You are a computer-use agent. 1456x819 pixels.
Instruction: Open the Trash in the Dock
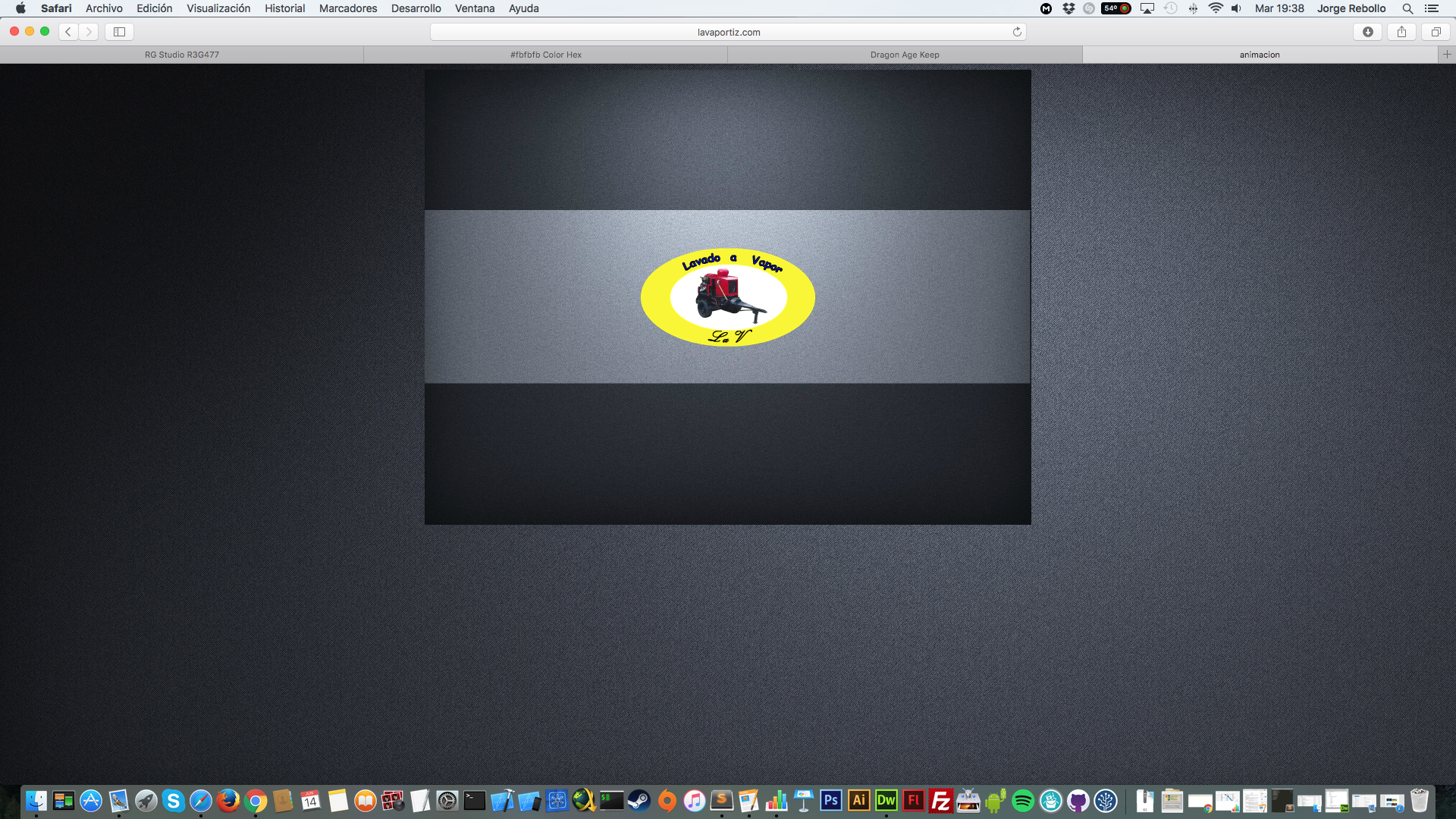click(1420, 800)
